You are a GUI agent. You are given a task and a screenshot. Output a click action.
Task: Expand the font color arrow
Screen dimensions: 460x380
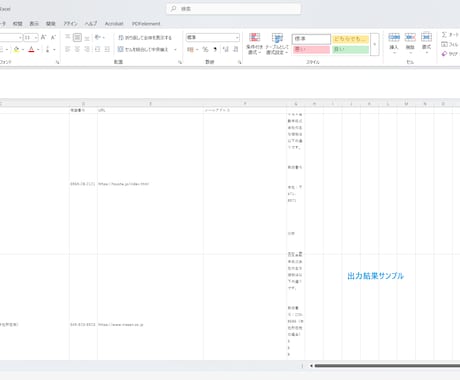[38, 50]
